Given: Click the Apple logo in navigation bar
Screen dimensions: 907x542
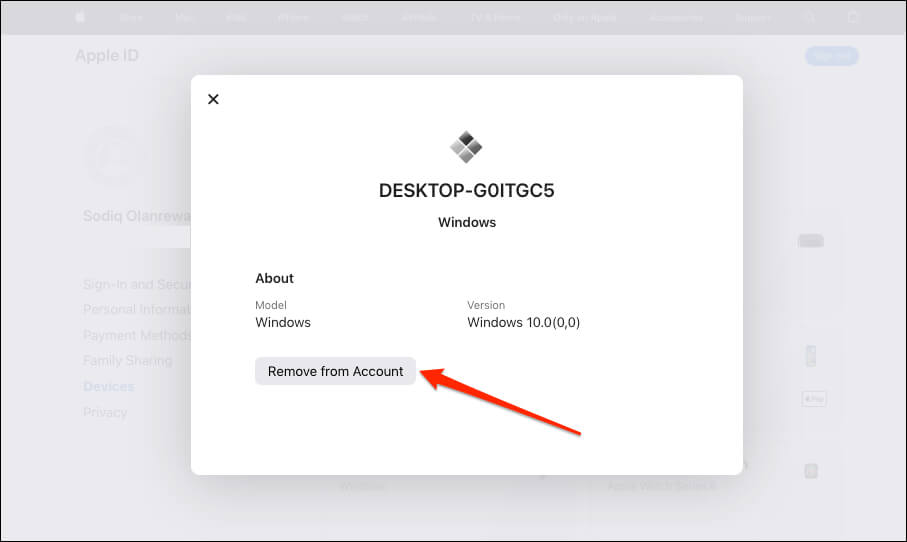Looking at the screenshot, I should tap(80, 17).
